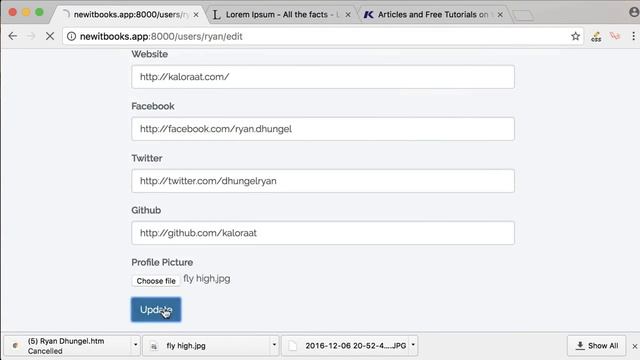Viewport: 640px width, 360px height.
Task: Click the Website label
Action: tap(149, 54)
